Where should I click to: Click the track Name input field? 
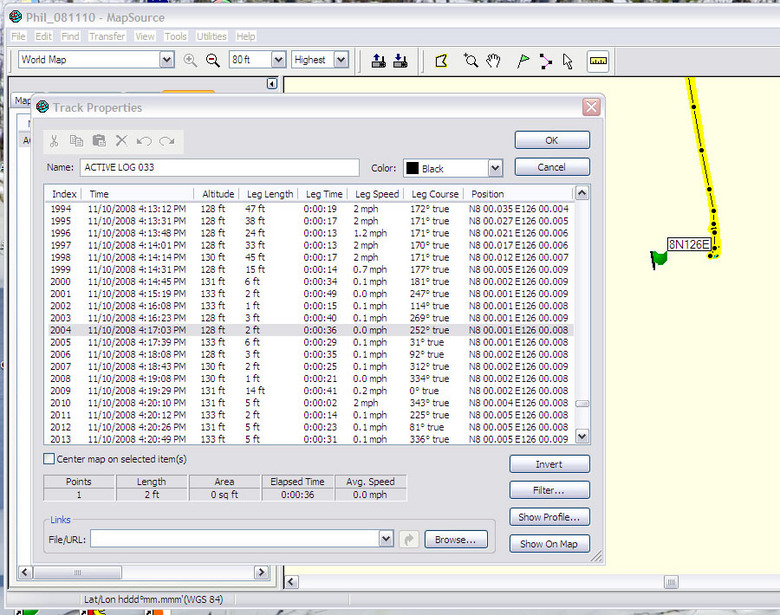tap(219, 168)
